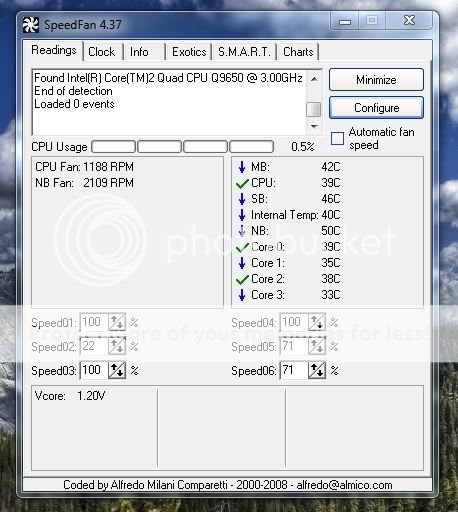Click the Minimize button beside the log
This screenshot has height=512, width=458.
(376, 80)
